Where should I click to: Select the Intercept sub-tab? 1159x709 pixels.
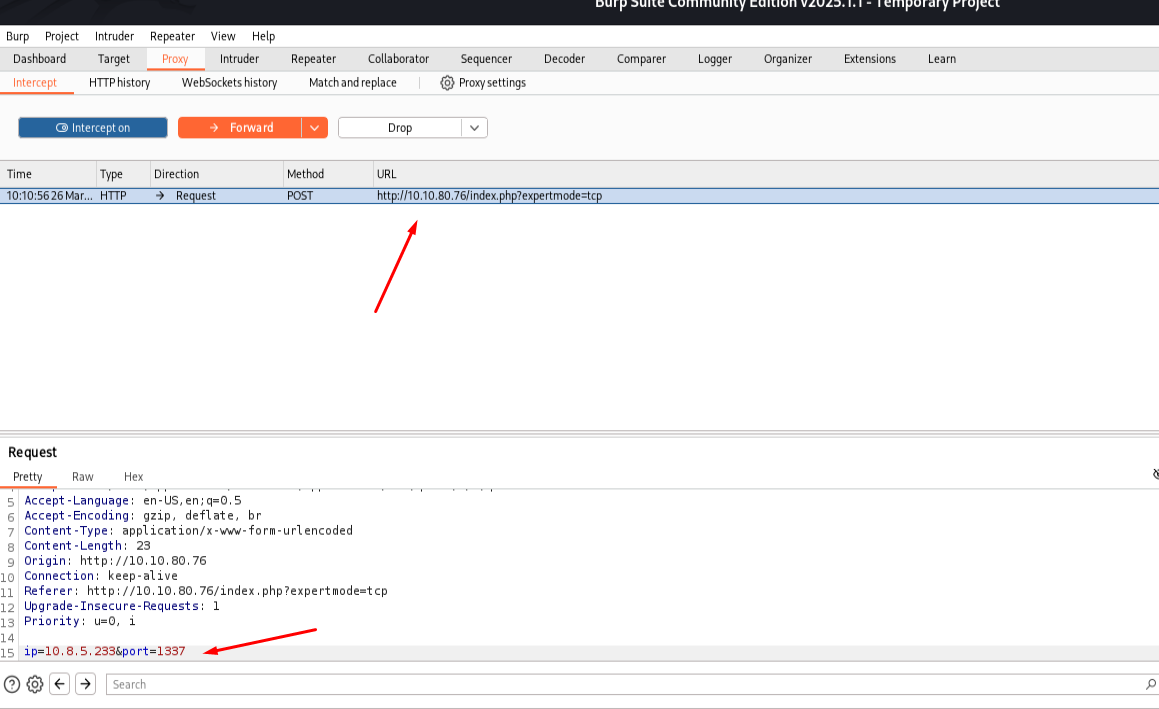(x=35, y=83)
